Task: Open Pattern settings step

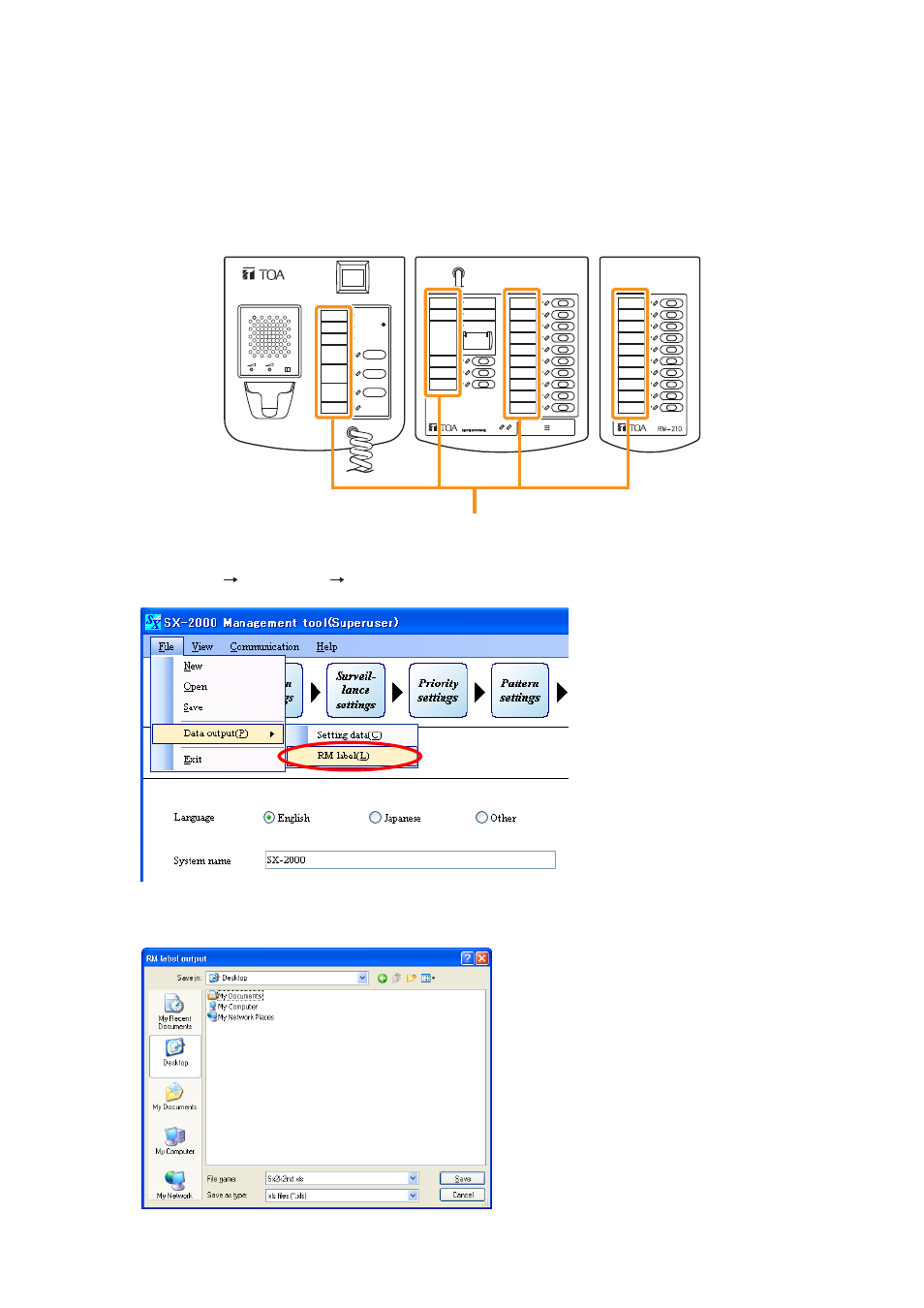Action: 520,691
